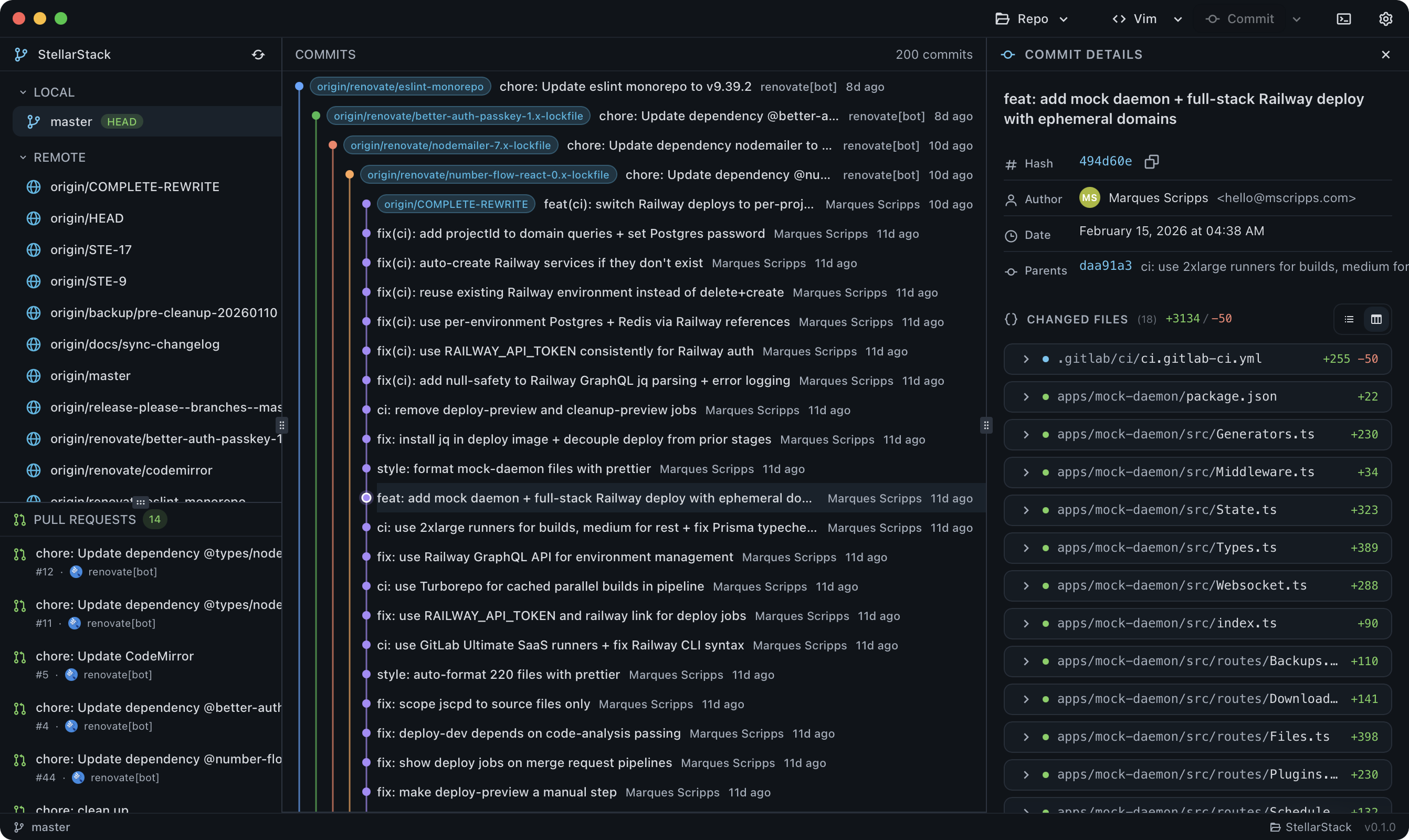Switch changed files to list view
Screen dimensions: 1409x840
1349,319
